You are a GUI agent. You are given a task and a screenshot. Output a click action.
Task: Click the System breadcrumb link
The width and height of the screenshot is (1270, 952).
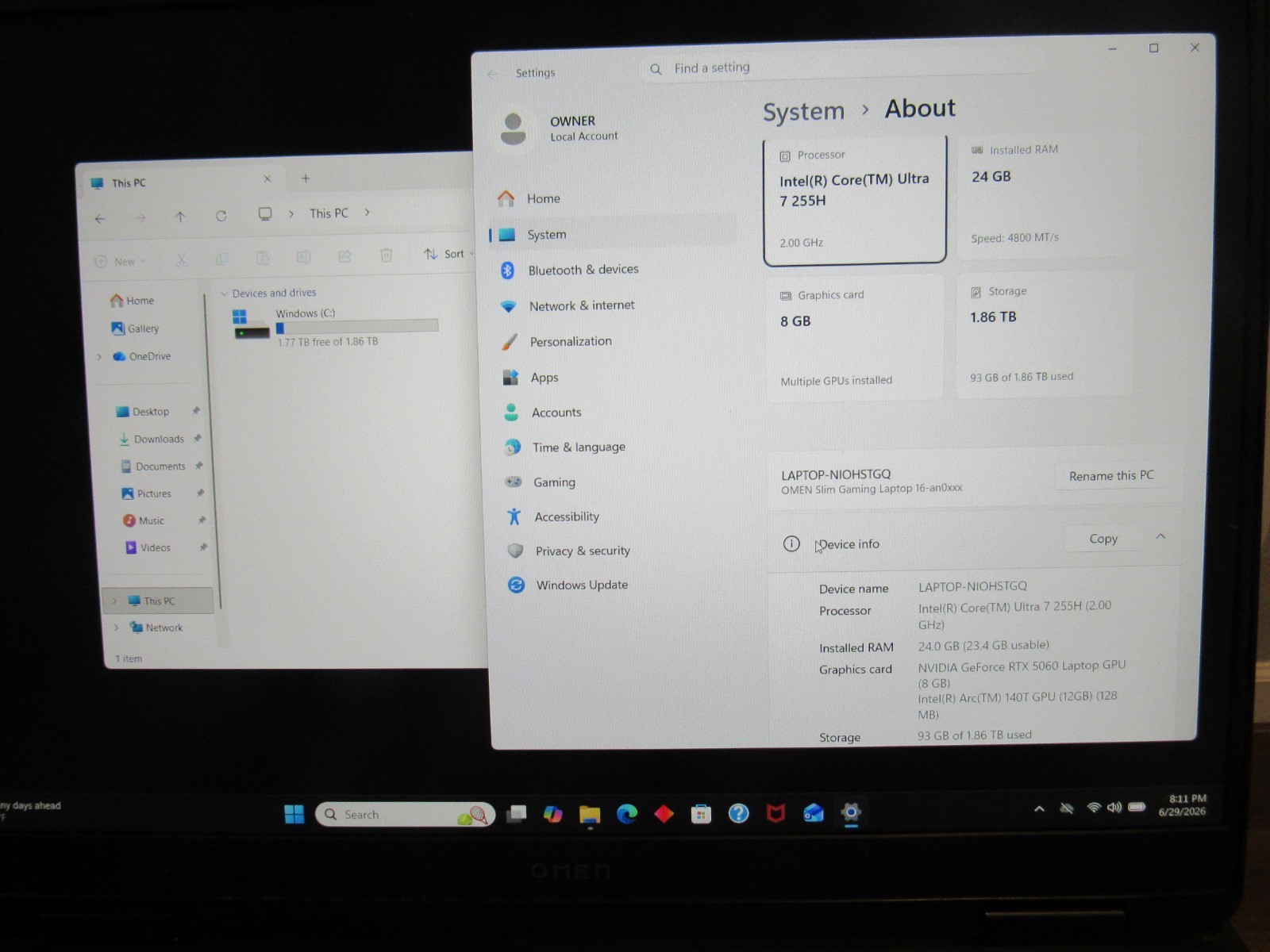[803, 111]
